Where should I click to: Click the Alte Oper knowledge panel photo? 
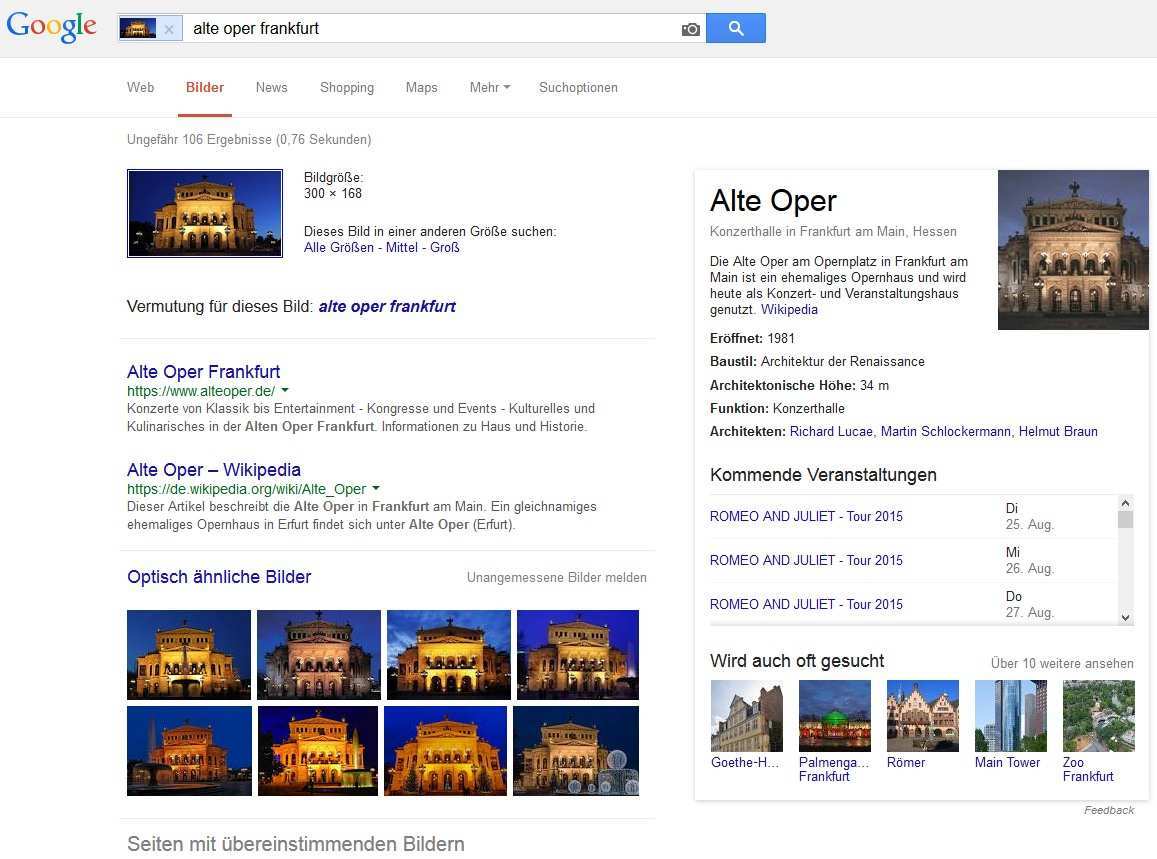point(1072,250)
